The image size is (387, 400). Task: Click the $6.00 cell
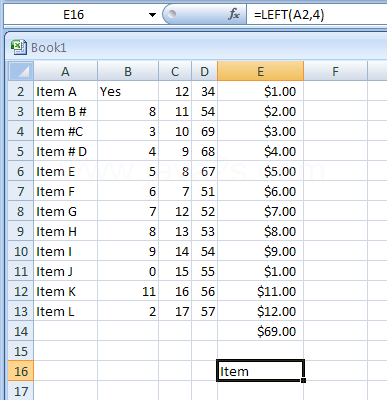coord(261,191)
